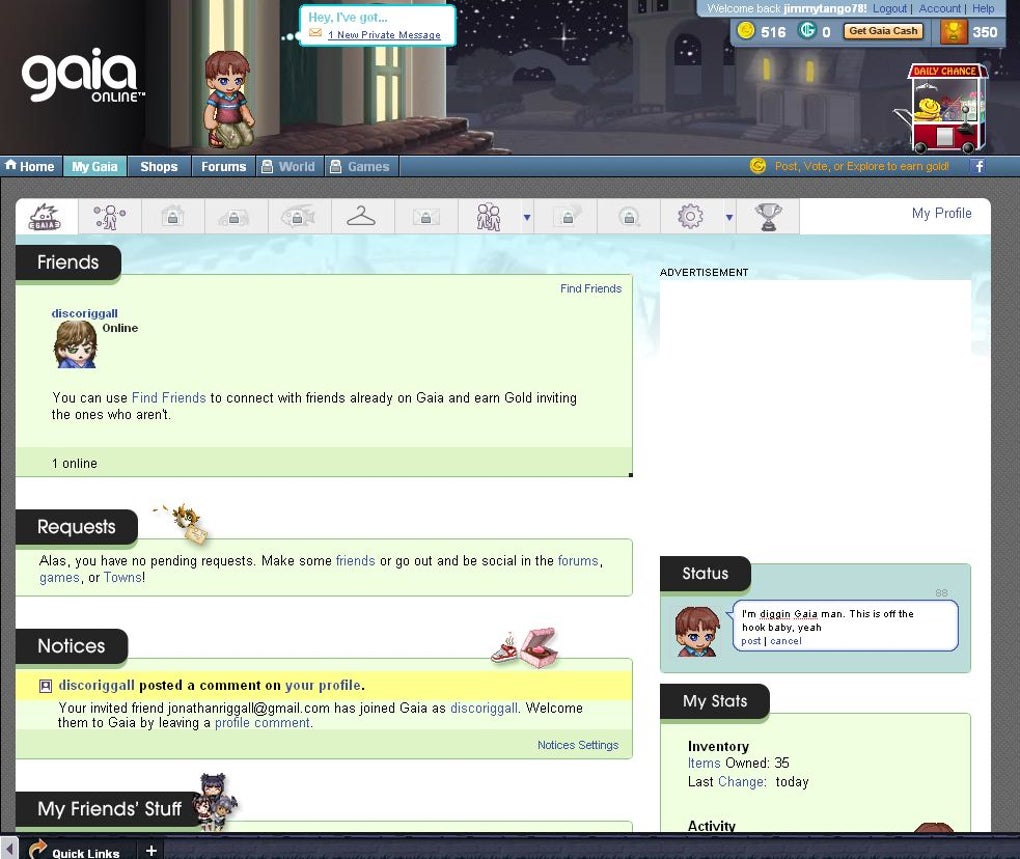Image resolution: width=1020 pixels, height=859 pixels.
Task: Click the Gaia Cash green G icon
Action: point(807,31)
